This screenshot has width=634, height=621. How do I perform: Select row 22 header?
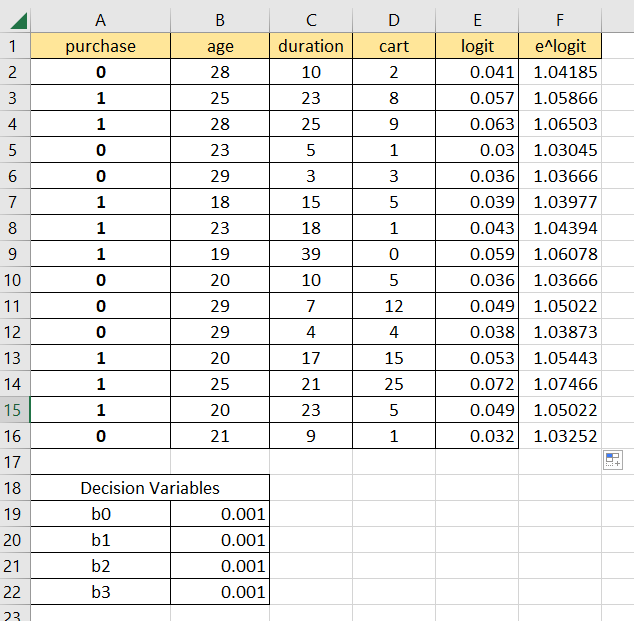pos(15,592)
